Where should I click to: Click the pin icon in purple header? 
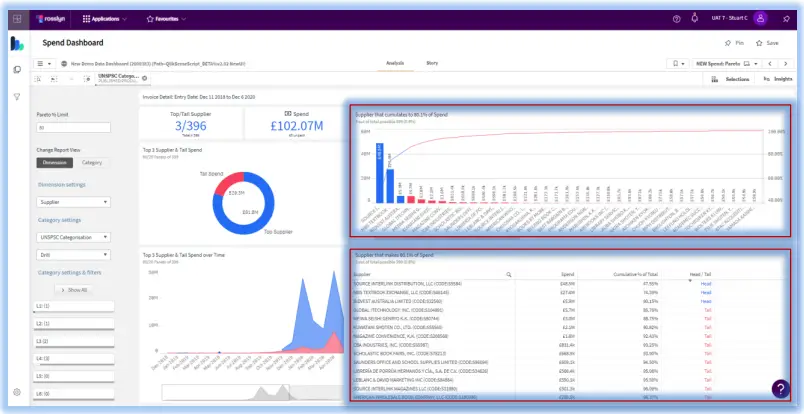(786, 19)
